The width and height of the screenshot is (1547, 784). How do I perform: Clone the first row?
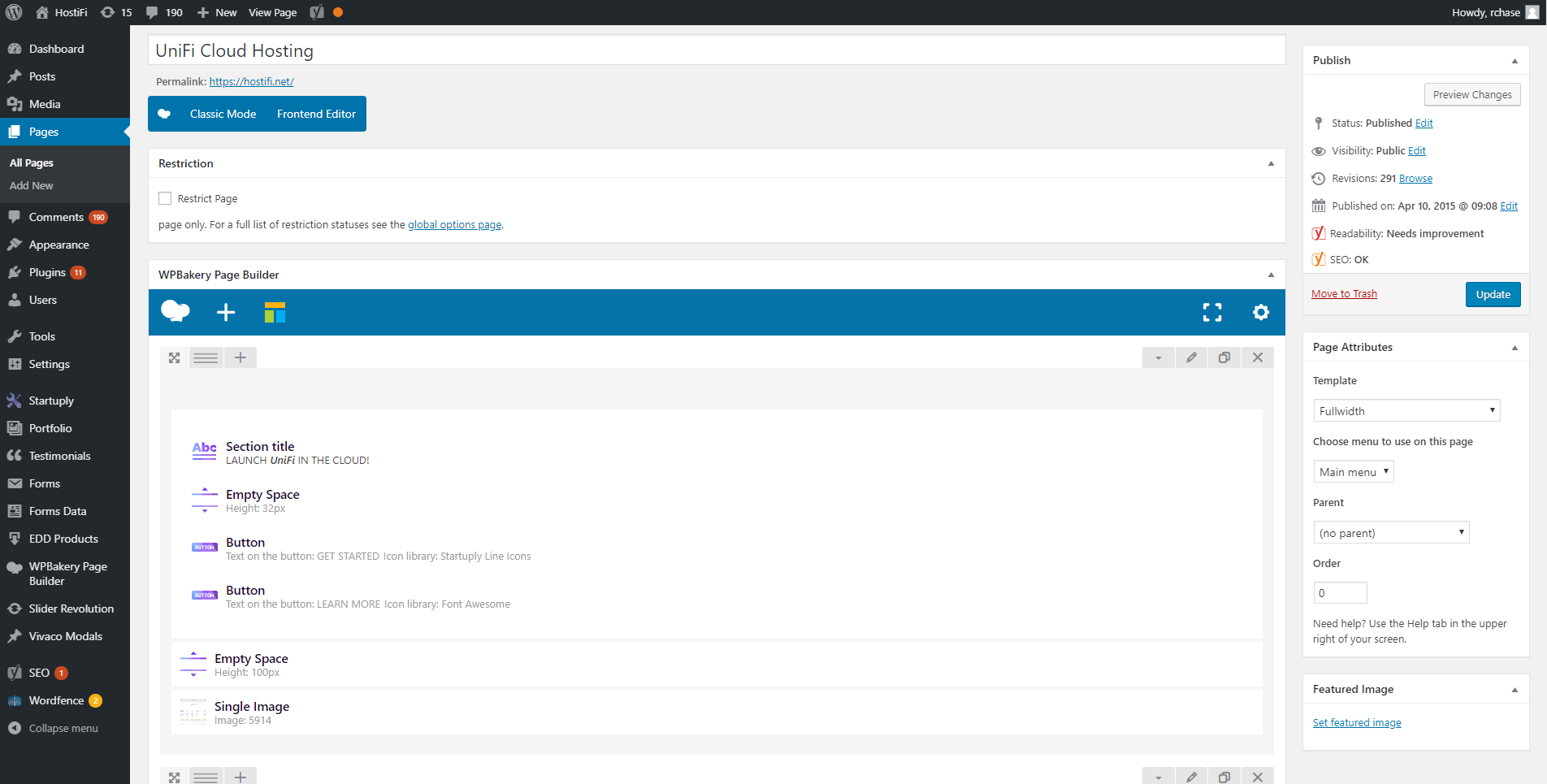tap(1224, 357)
